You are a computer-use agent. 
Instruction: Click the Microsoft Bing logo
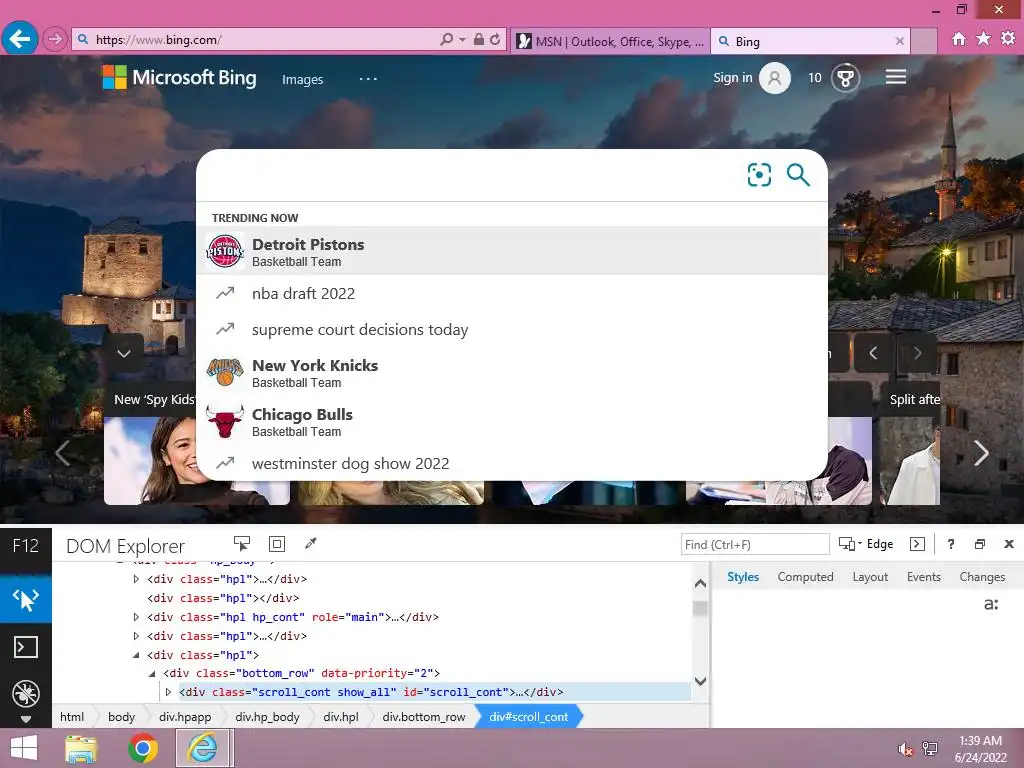[x=180, y=78]
